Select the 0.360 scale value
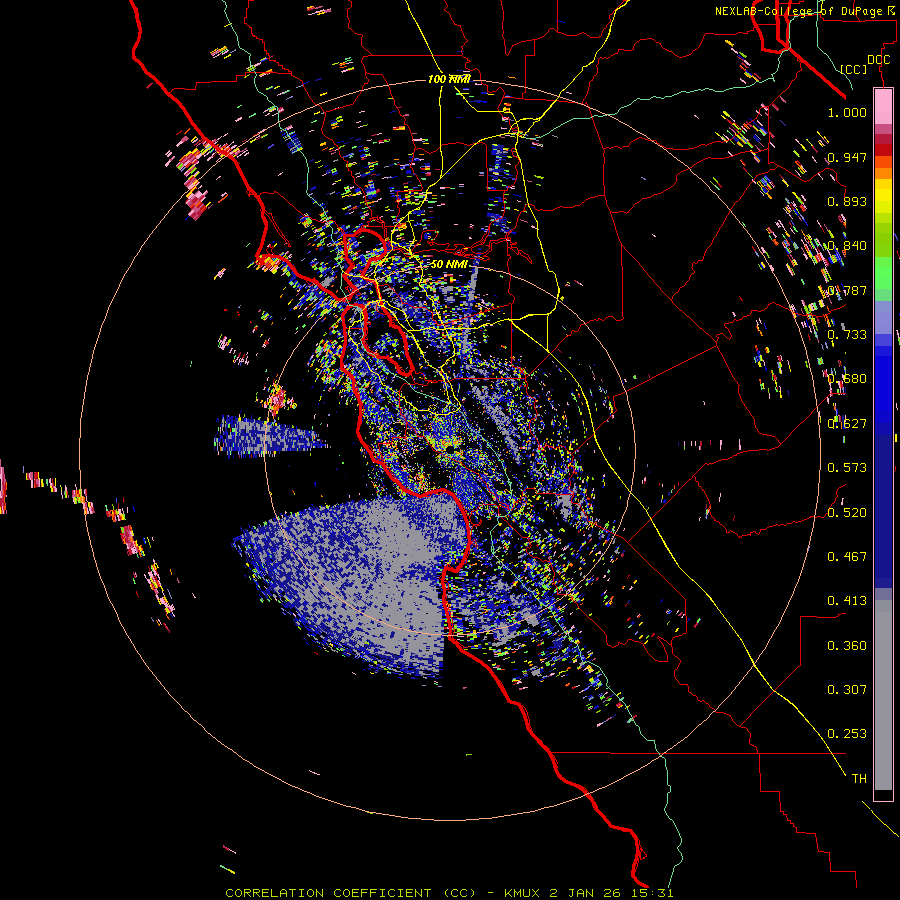 click(x=847, y=646)
